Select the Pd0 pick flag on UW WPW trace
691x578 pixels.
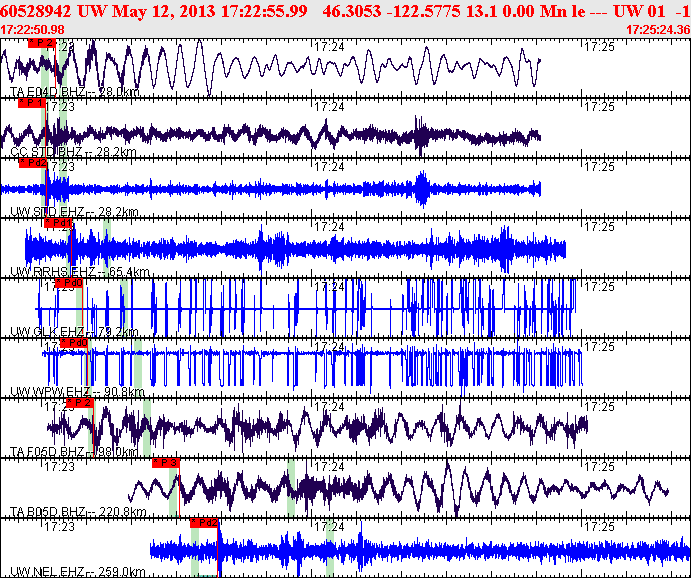tap(74, 343)
